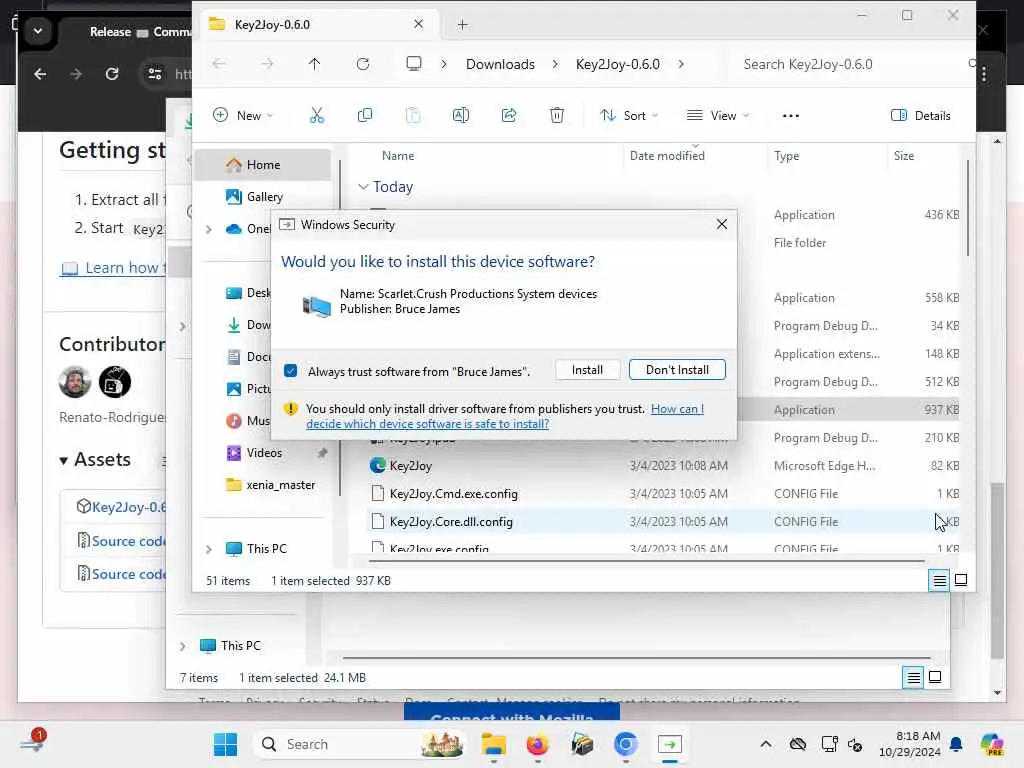Switch to large thumbnails view icon in Key2Joy status bar
The width and height of the screenshot is (1024, 768).
coord(961,580)
